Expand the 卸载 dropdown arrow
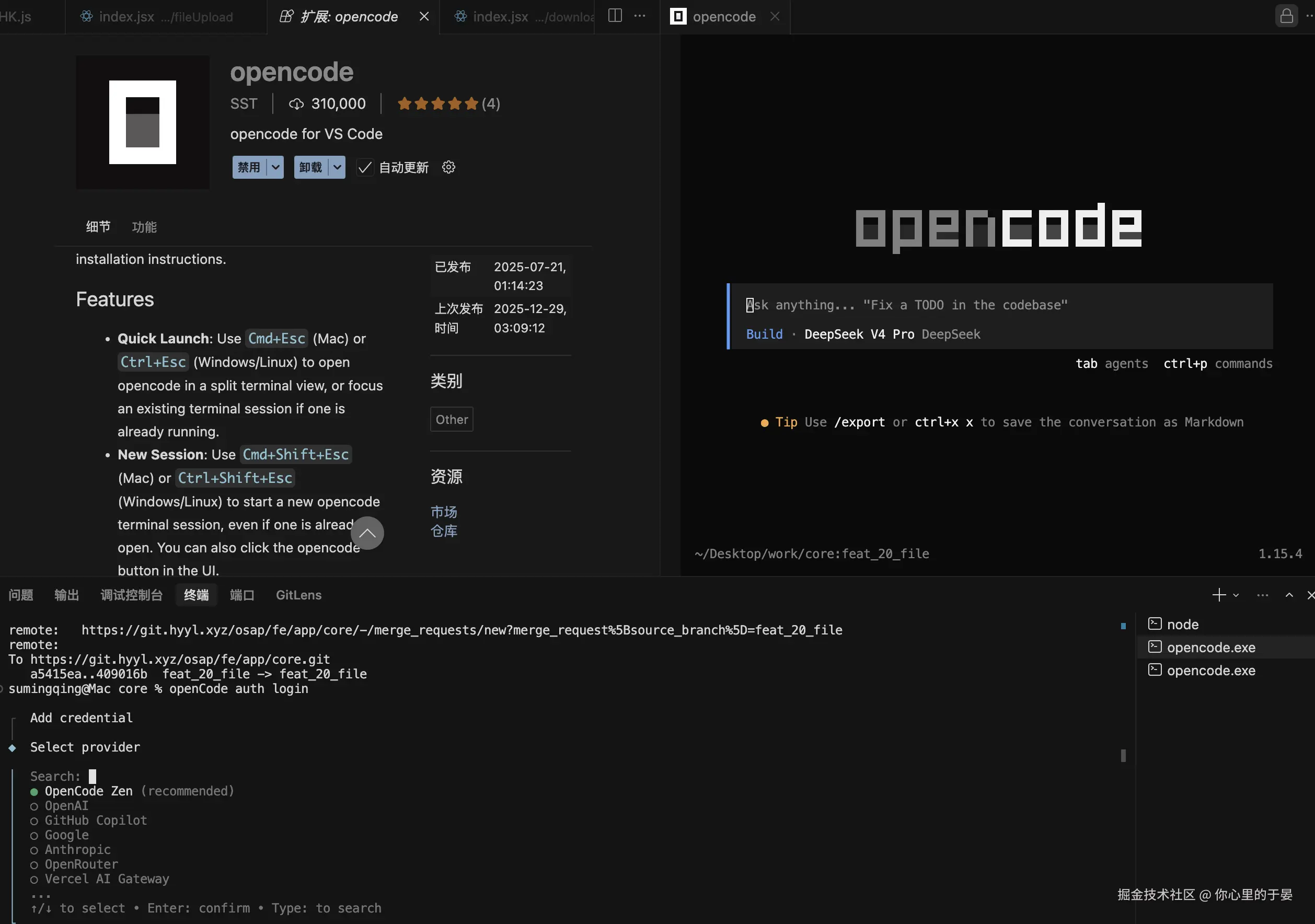The width and height of the screenshot is (1315, 924). pos(337,167)
